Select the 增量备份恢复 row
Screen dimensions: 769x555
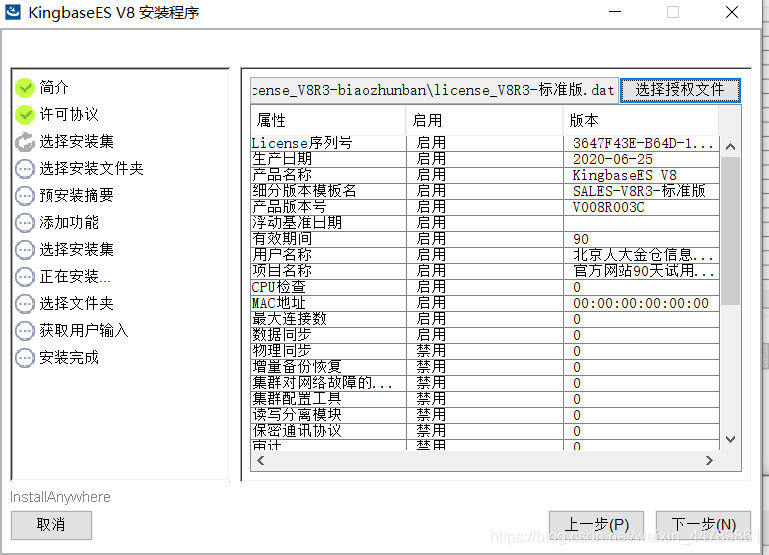[485, 367]
